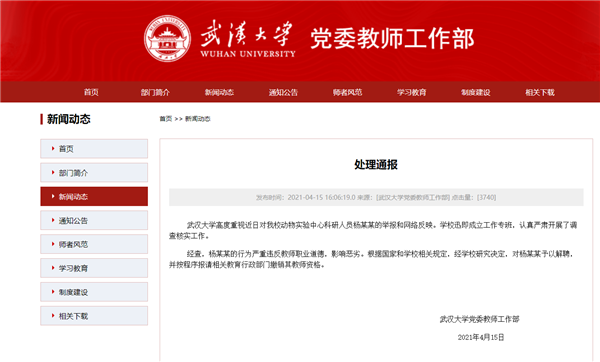Open 首页 in the top navigation bar
Screen dimensions: 600x362
coord(91,92)
